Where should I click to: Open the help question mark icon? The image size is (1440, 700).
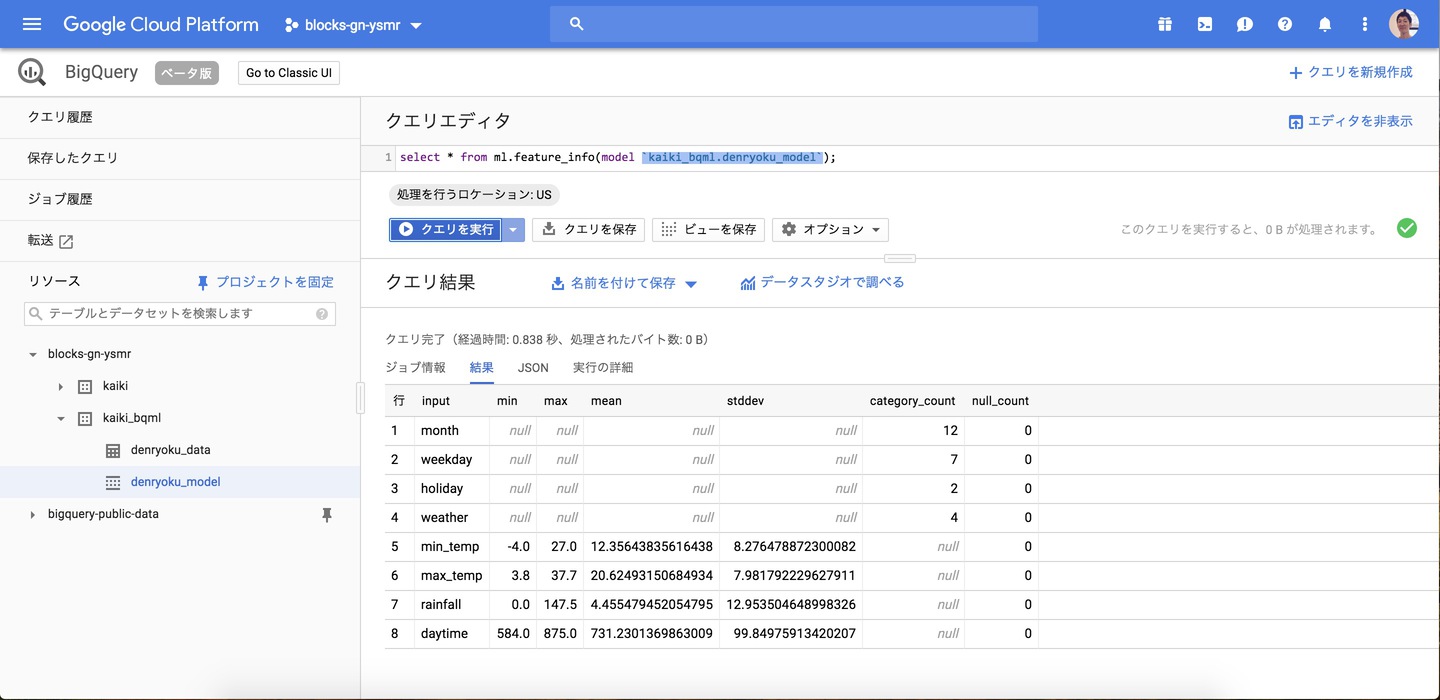(x=1285, y=24)
